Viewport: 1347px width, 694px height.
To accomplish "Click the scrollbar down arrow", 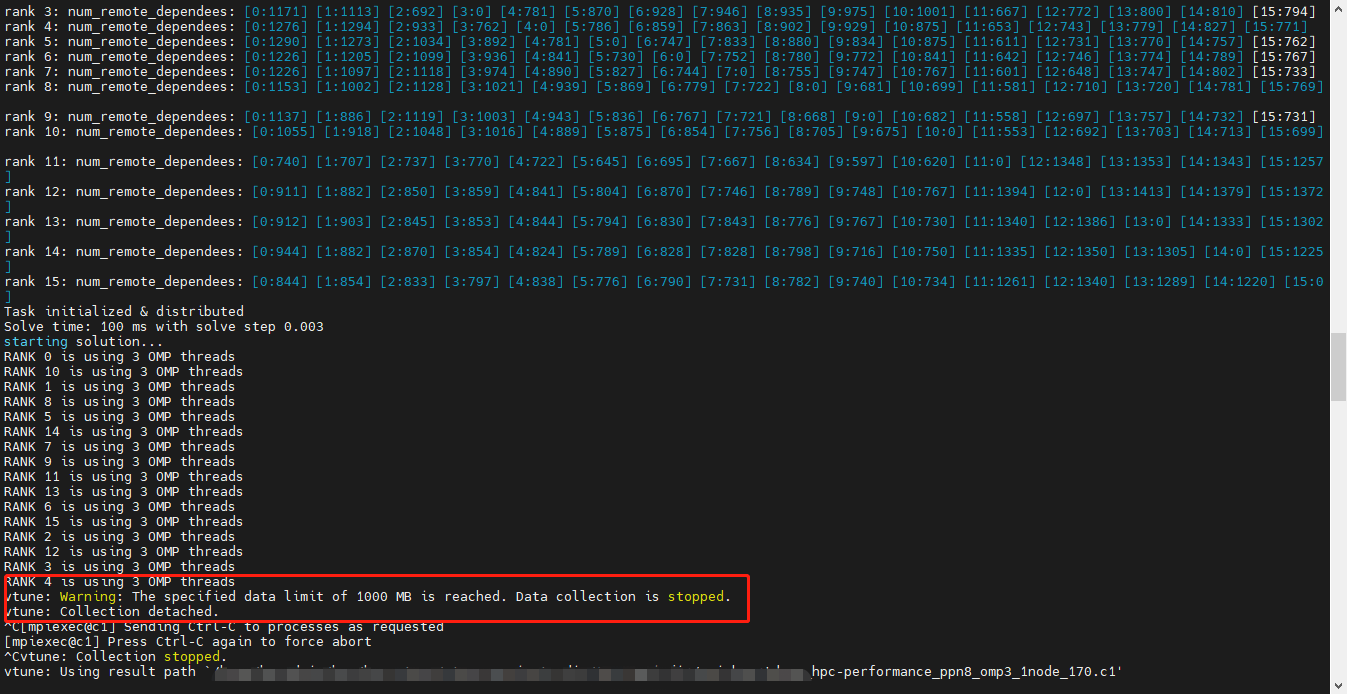I will [1339, 686].
